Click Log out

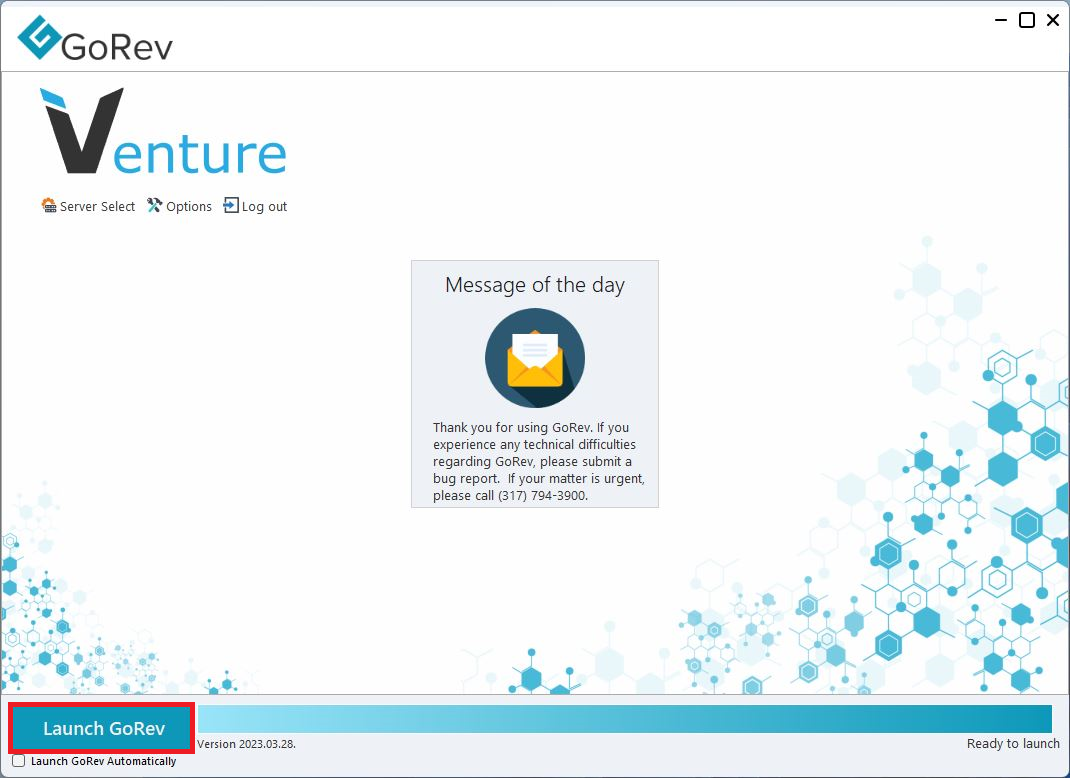click(255, 206)
